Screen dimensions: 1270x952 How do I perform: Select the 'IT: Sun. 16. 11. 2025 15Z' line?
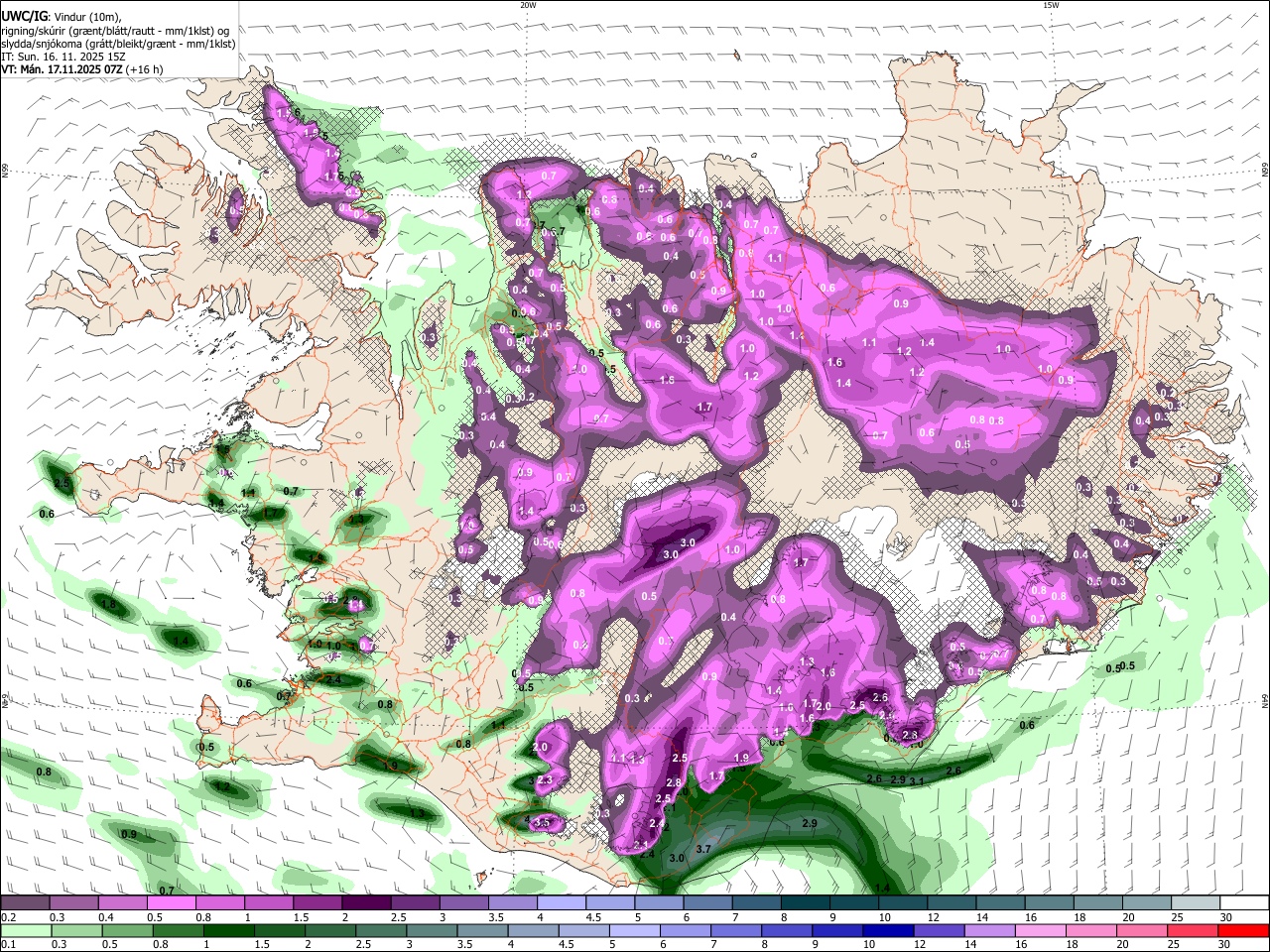pos(63,56)
